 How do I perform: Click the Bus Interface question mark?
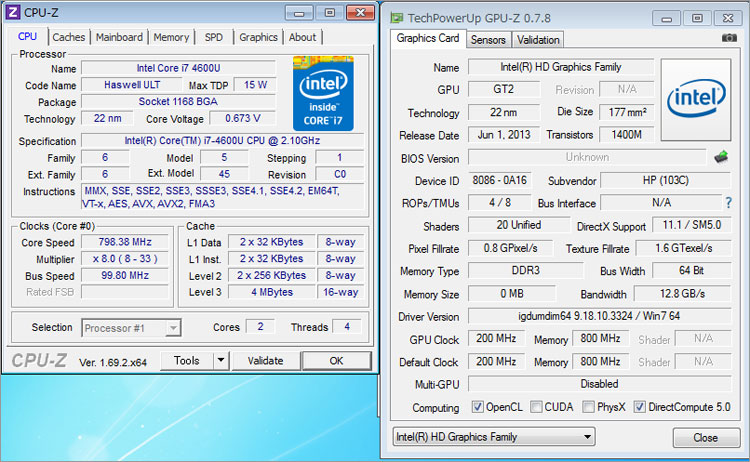pos(728,203)
